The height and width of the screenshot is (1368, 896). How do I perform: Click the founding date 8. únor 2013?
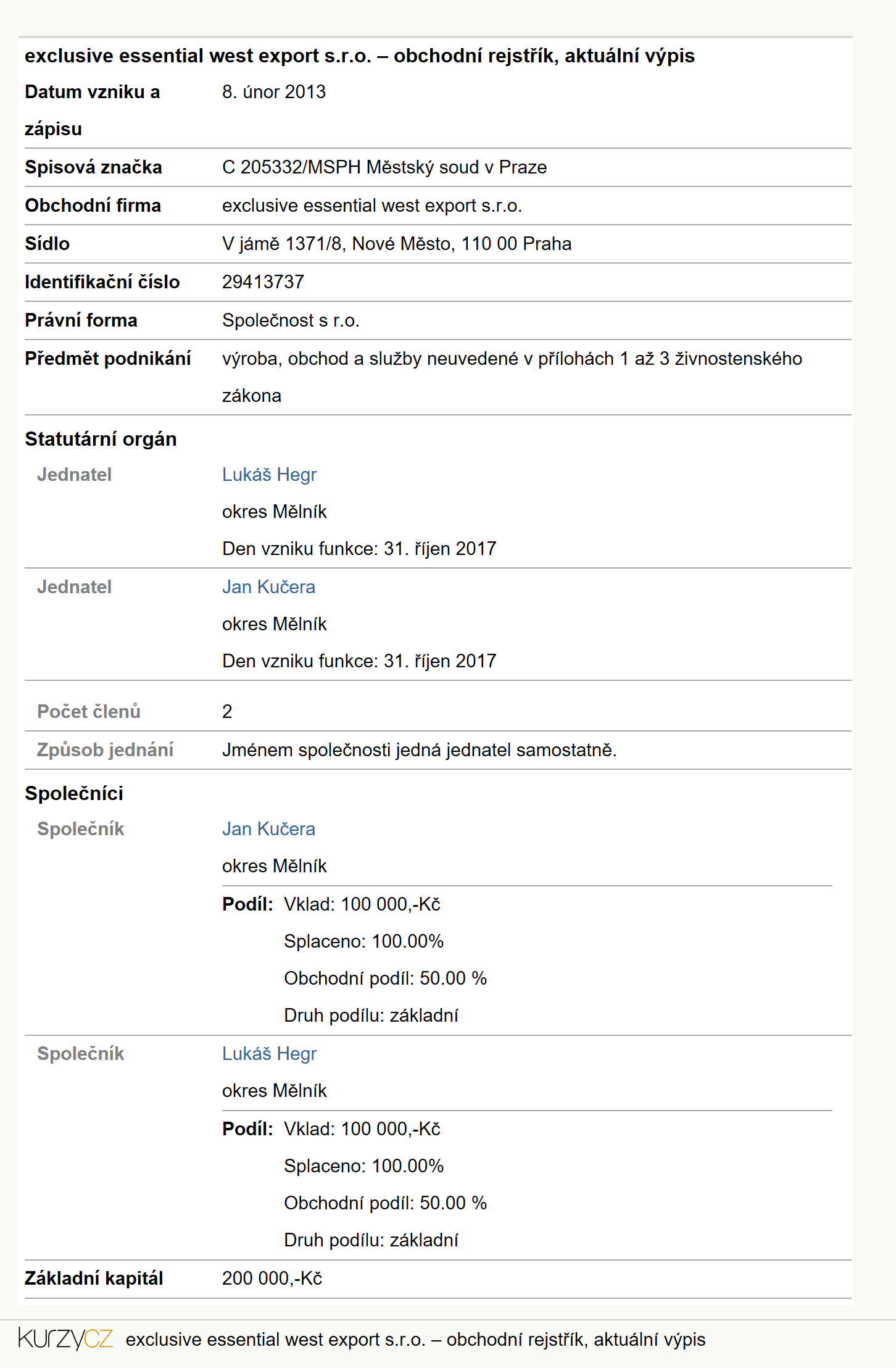click(274, 92)
